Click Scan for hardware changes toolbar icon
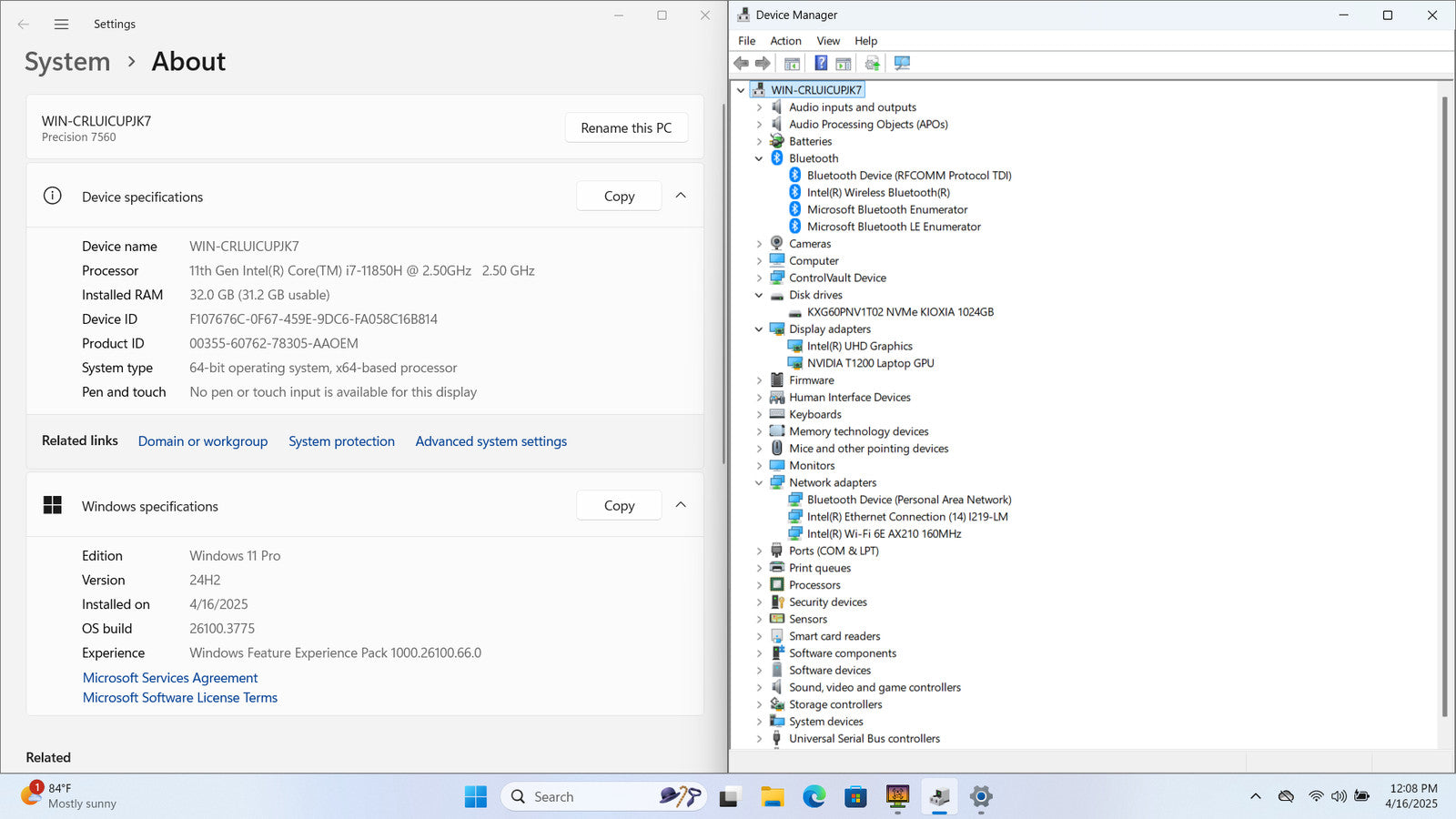This screenshot has height=819, width=1456. 902,63
